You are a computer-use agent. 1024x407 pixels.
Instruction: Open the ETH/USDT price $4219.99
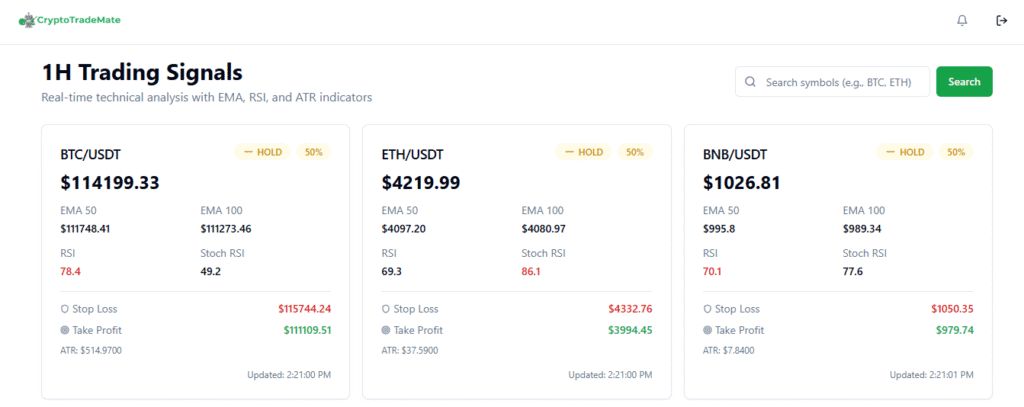[x=421, y=183]
